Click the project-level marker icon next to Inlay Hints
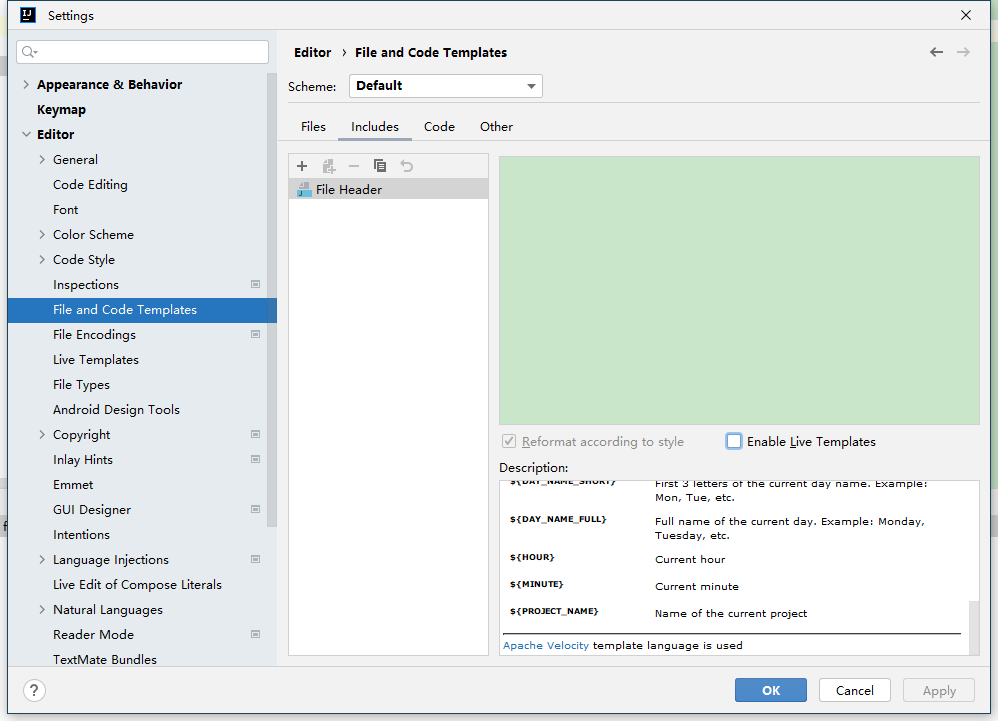The image size is (998, 721). point(255,459)
